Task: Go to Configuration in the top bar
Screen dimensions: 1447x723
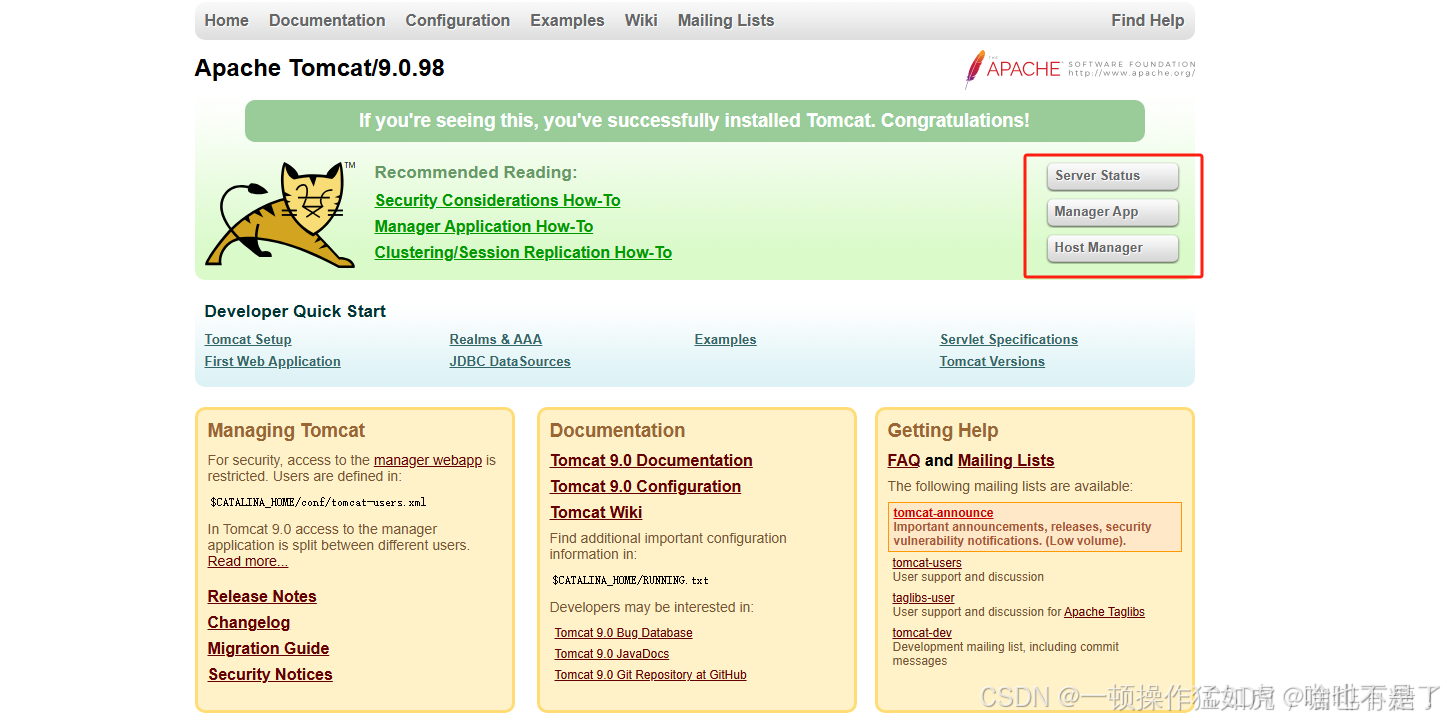Action: (458, 20)
